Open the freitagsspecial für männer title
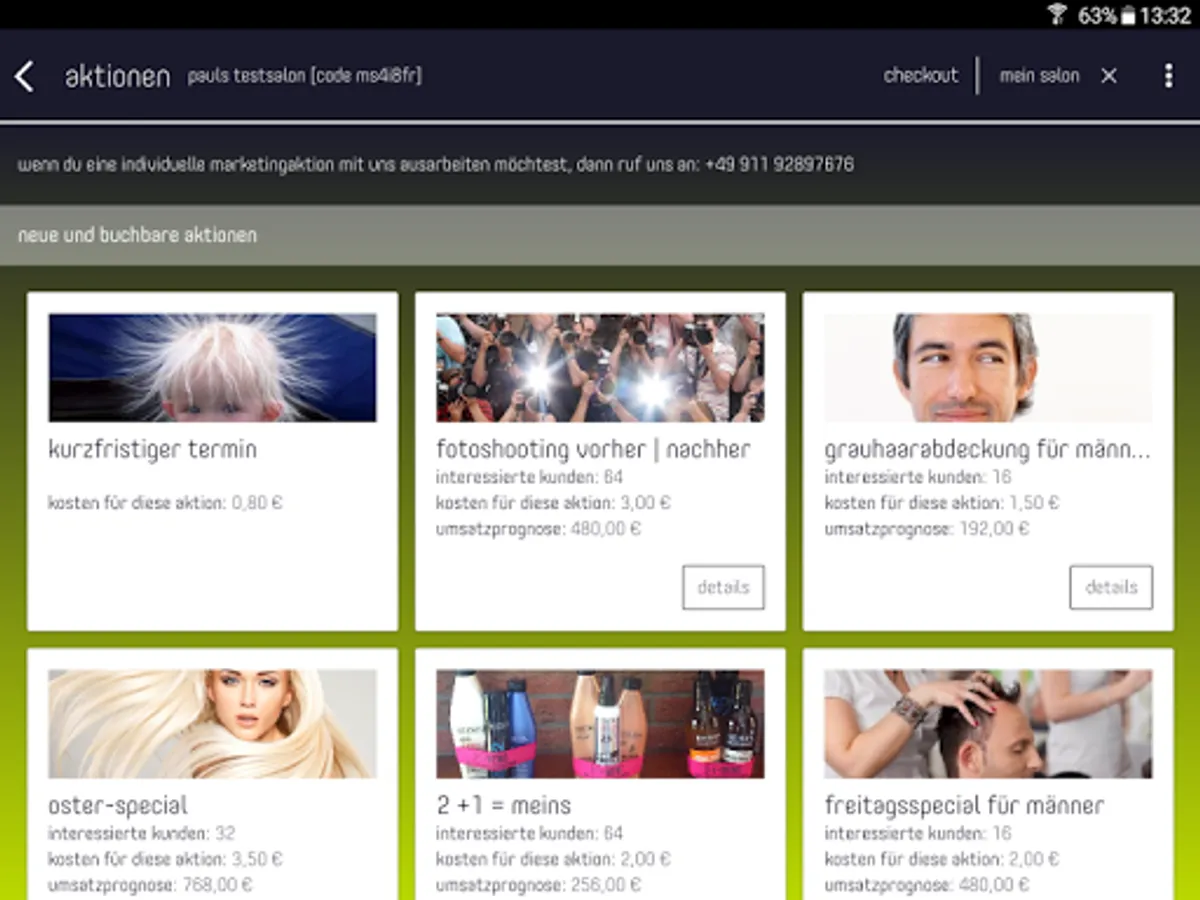The width and height of the screenshot is (1200, 900). point(964,805)
